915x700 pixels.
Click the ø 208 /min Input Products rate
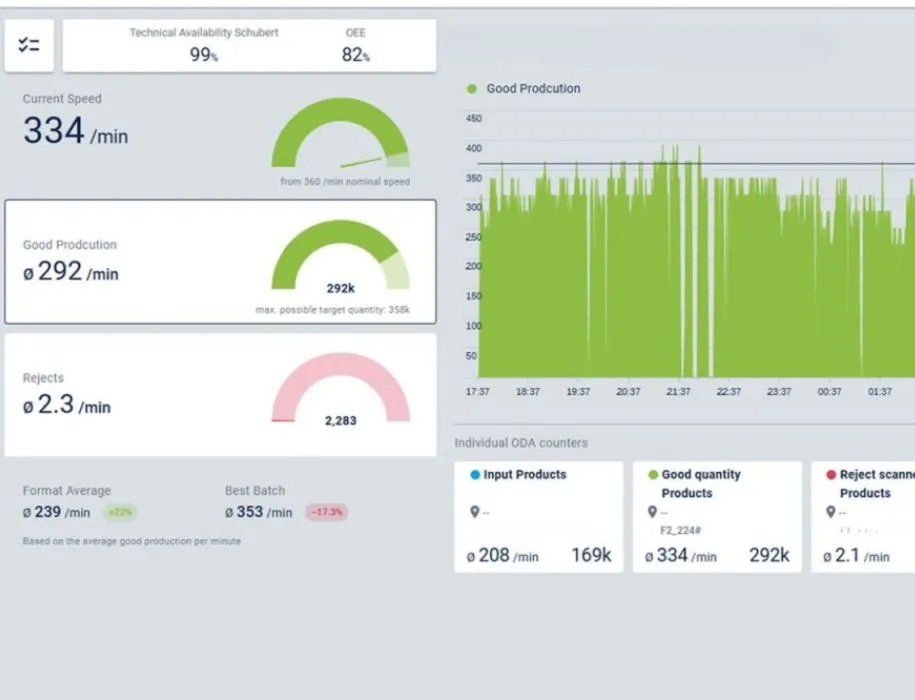[x=502, y=555]
